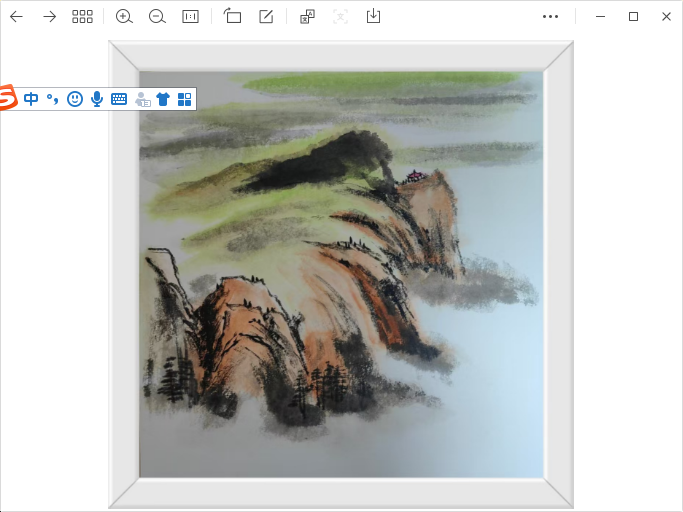
Task: Open the IME skin shirt icon
Action: (x=163, y=99)
